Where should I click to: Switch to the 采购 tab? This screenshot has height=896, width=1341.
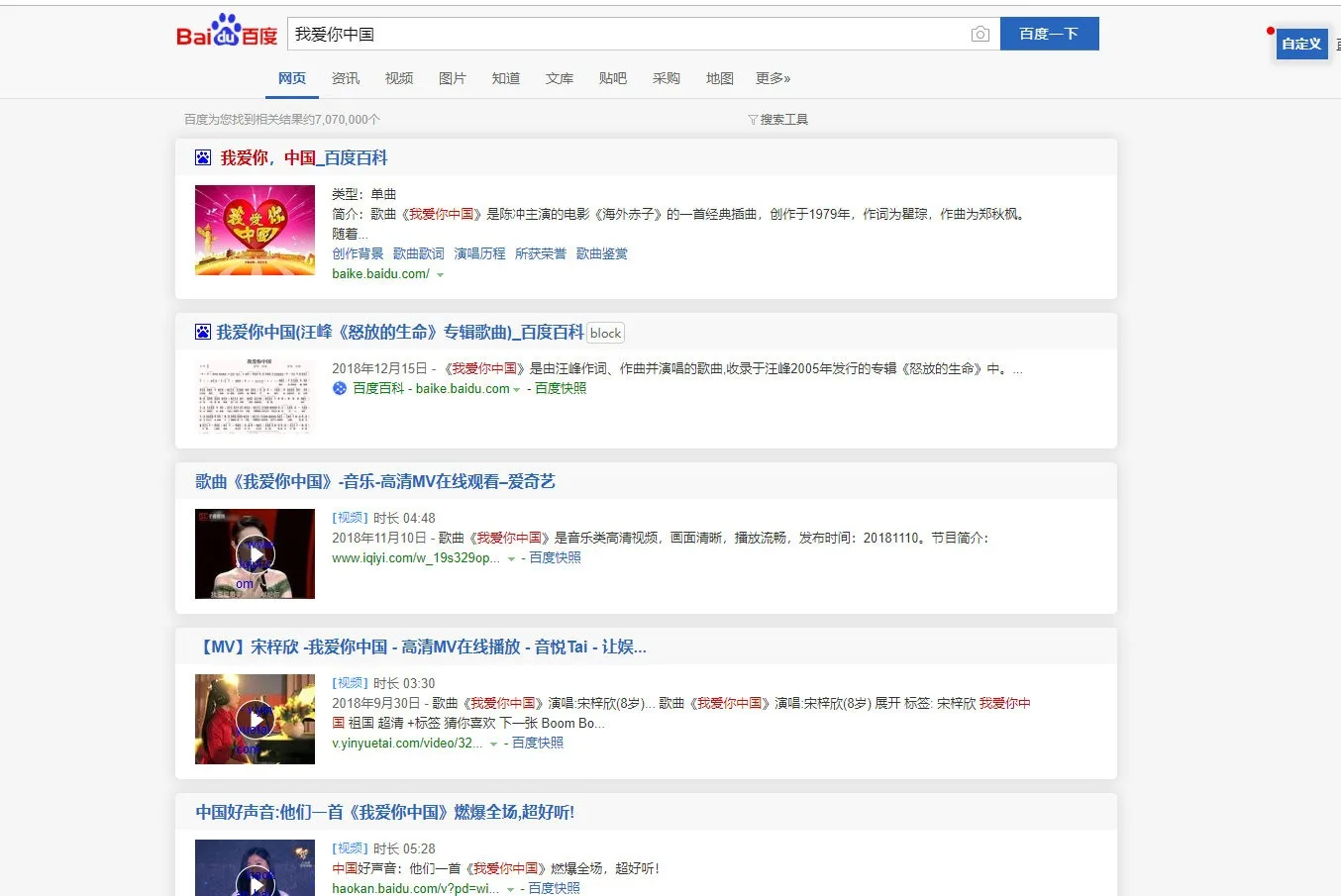tap(667, 78)
